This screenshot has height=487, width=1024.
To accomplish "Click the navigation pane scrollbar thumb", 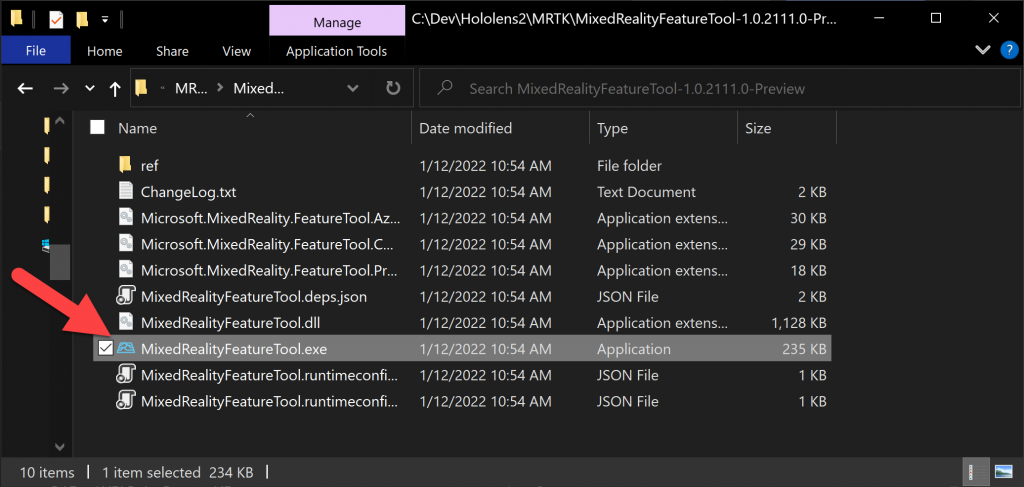I will click(60, 262).
